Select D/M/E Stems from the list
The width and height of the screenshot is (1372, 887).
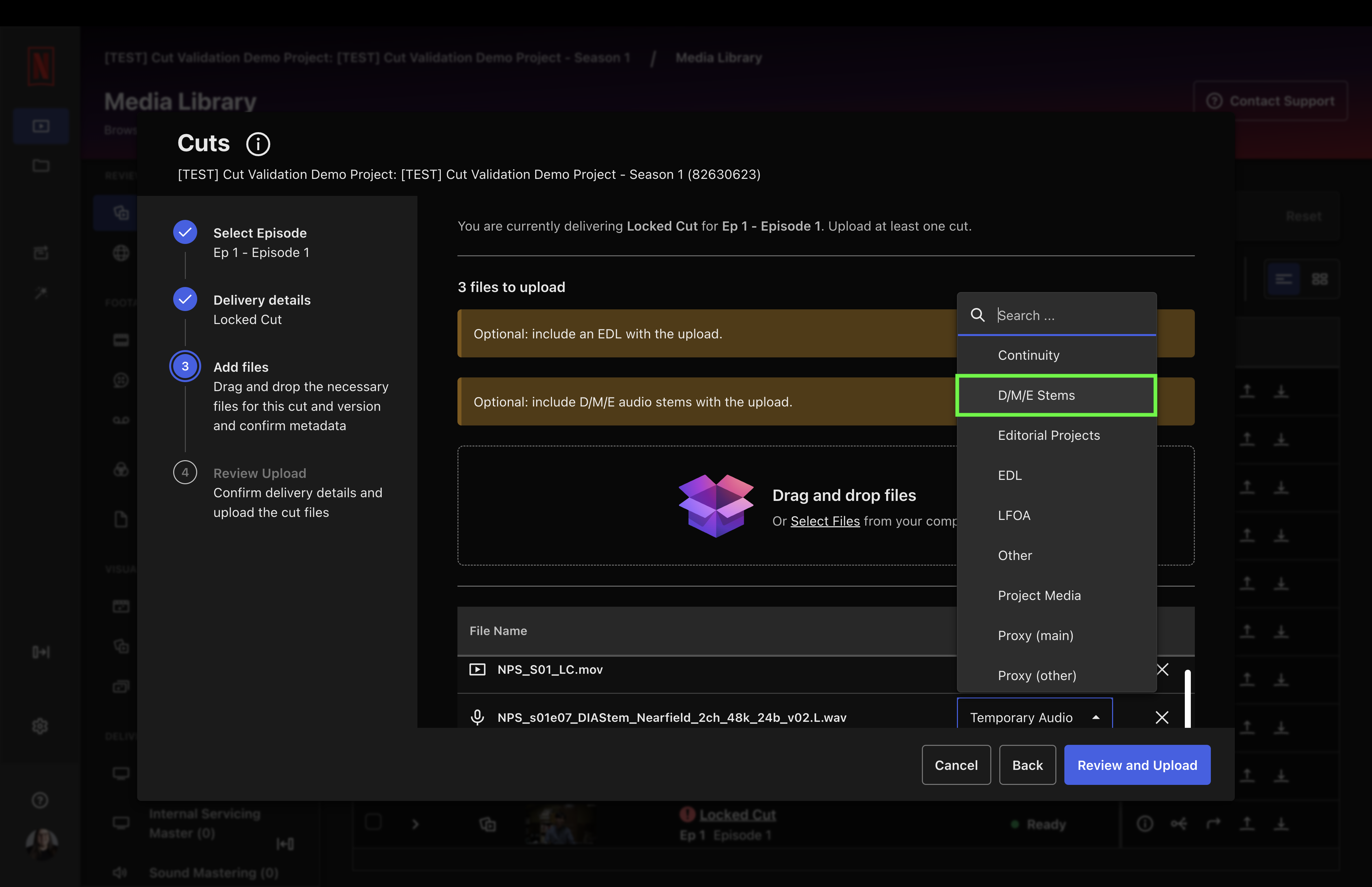(1055, 395)
